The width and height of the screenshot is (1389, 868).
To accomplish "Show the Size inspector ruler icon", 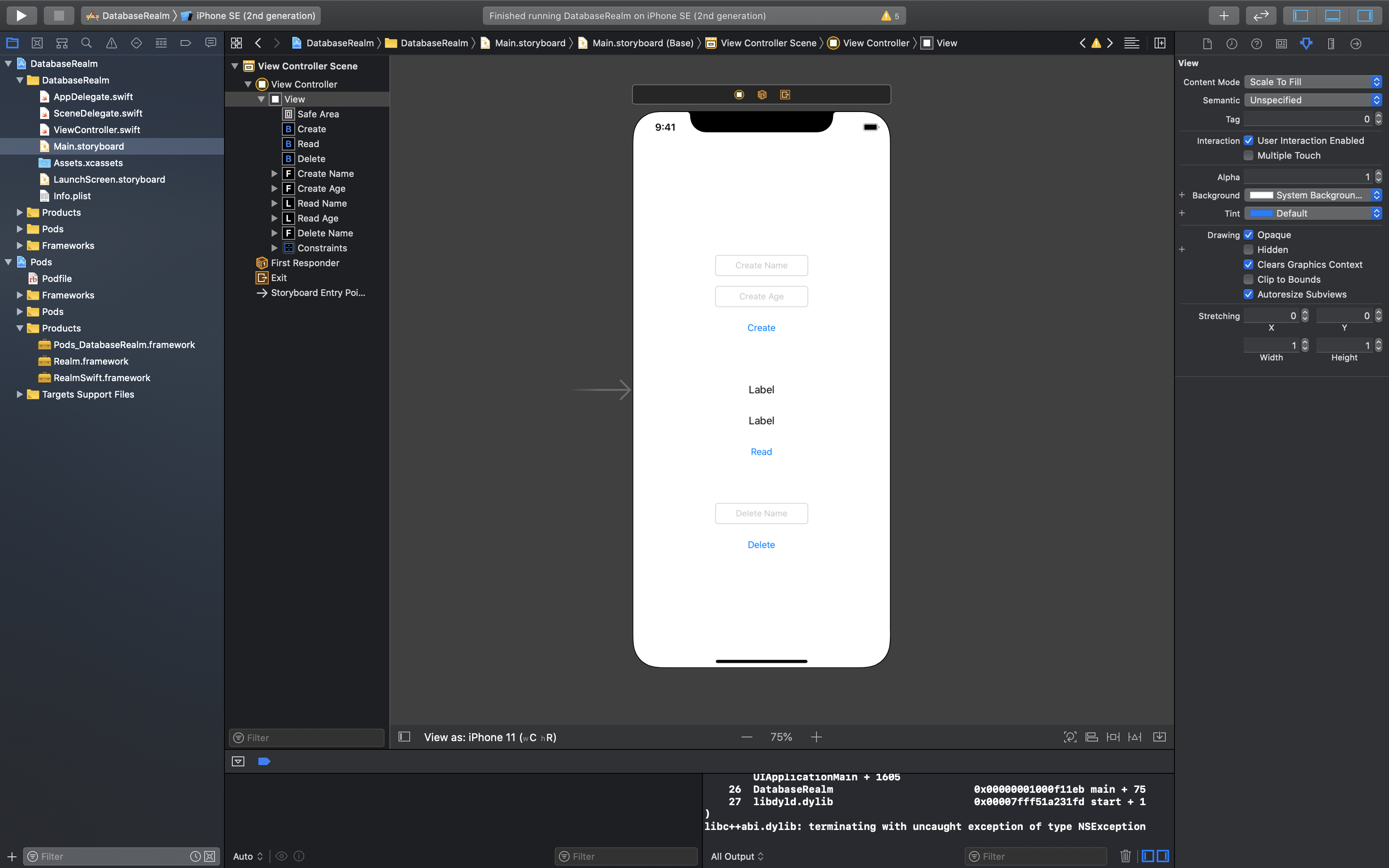I will [x=1331, y=44].
